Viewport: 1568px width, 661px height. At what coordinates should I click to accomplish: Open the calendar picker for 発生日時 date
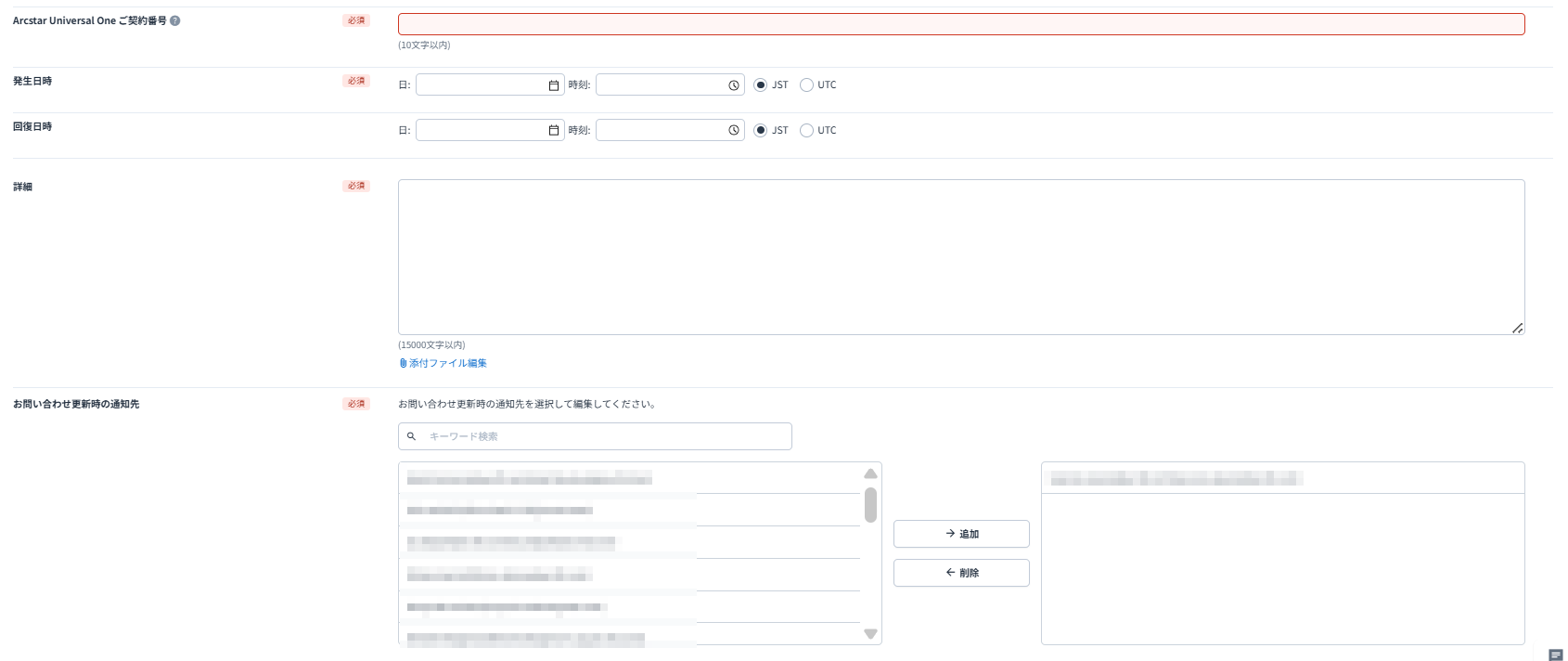click(x=554, y=85)
